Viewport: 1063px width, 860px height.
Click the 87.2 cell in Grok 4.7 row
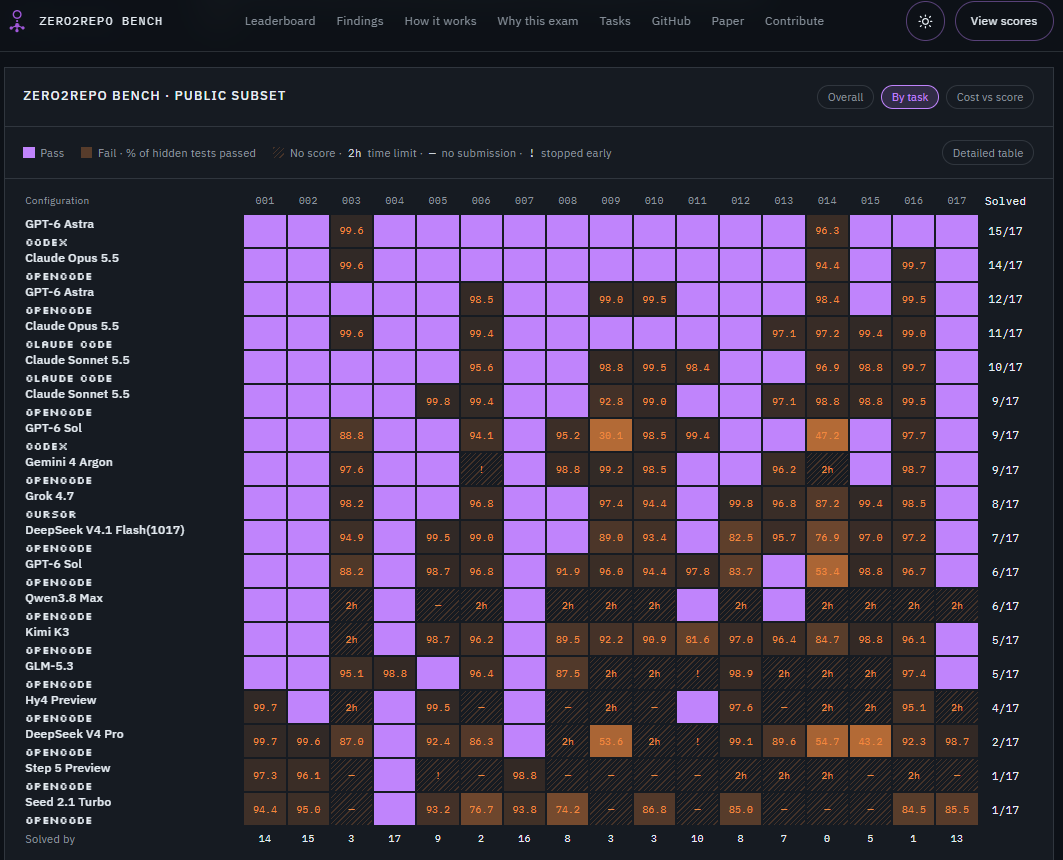pos(827,504)
